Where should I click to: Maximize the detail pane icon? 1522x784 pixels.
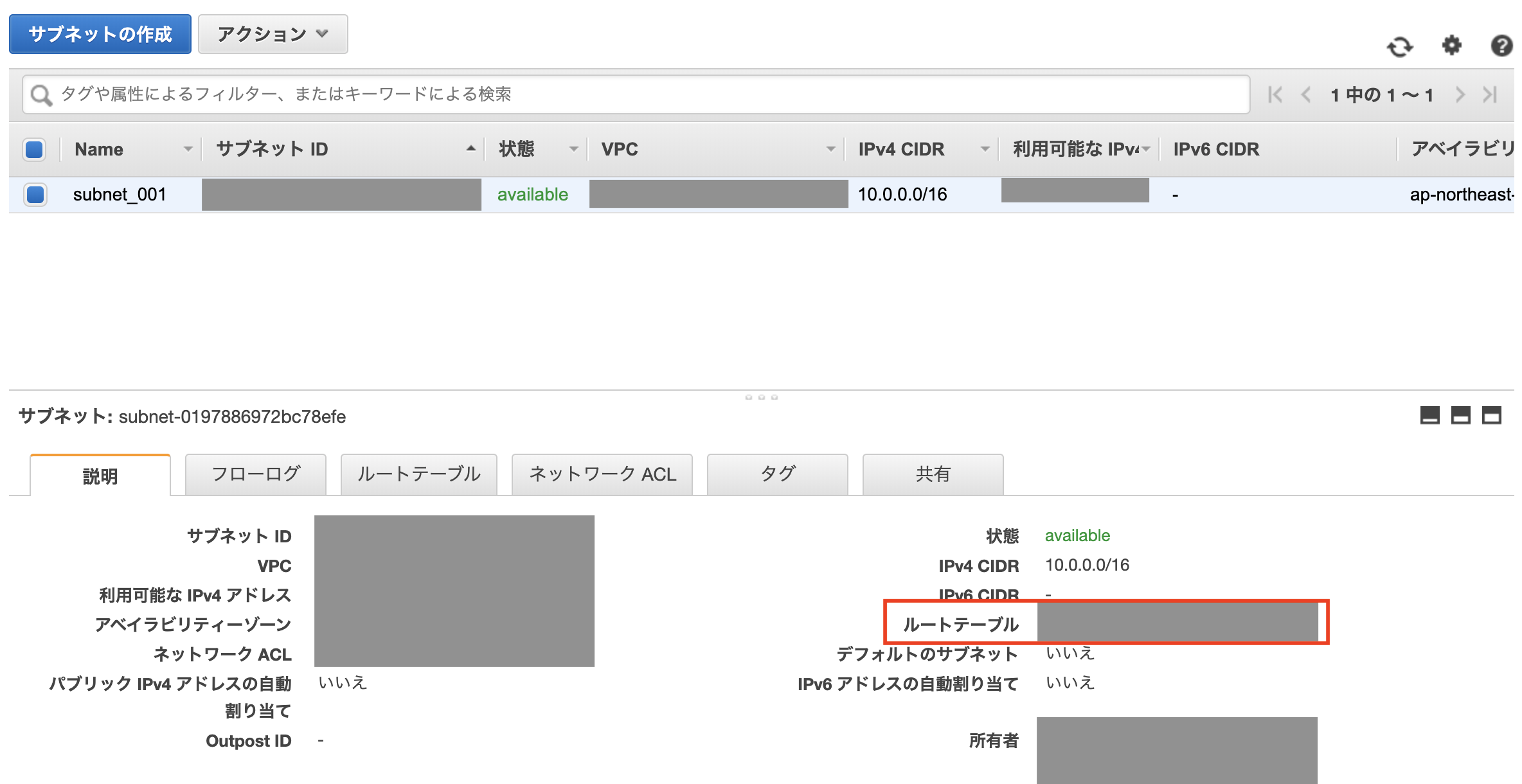point(1491,416)
